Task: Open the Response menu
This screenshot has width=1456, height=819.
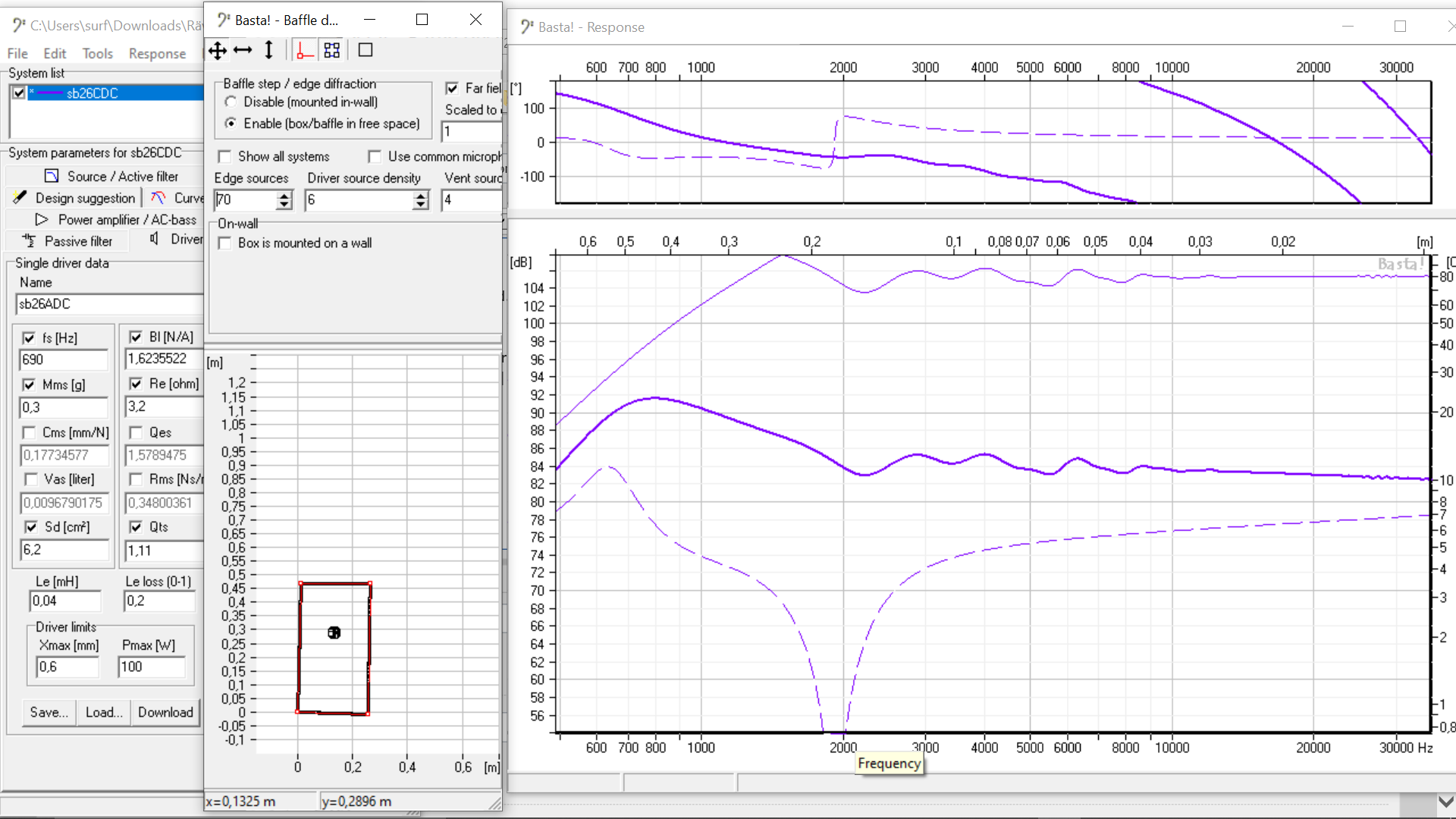Action: 157,54
